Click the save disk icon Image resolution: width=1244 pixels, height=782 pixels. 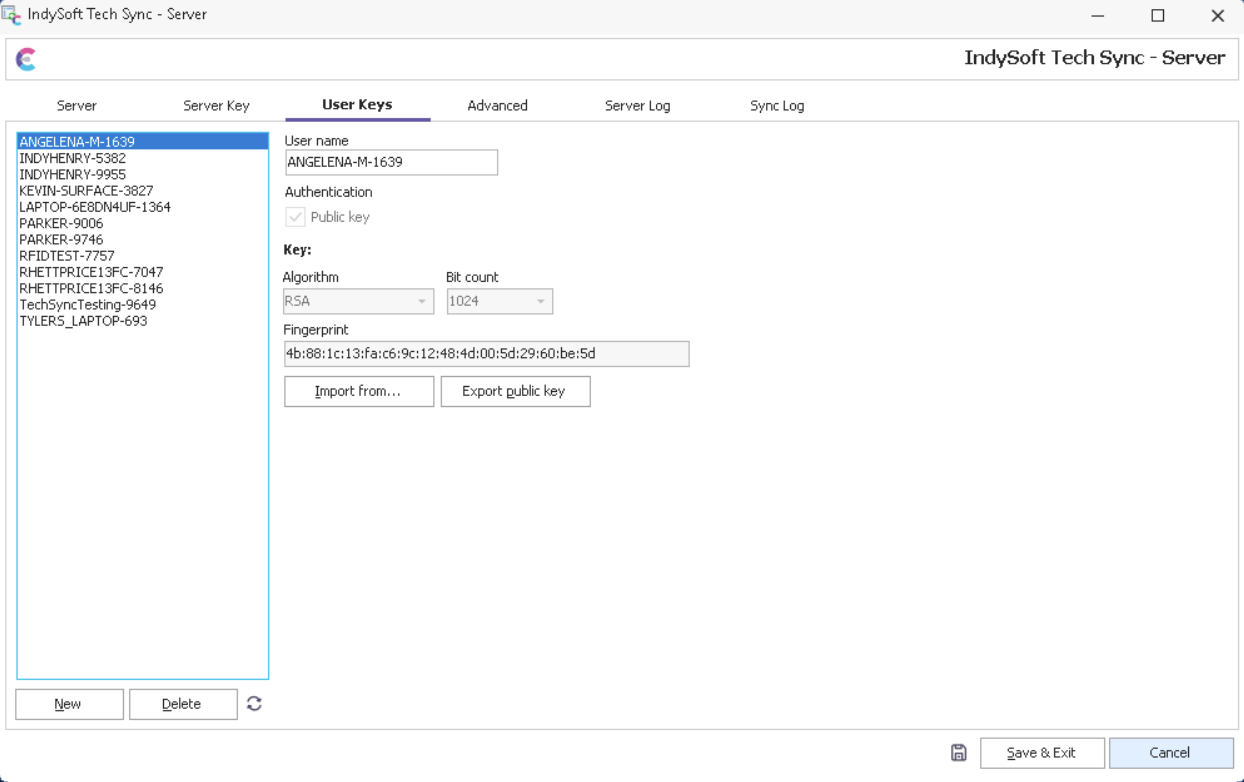(x=958, y=753)
